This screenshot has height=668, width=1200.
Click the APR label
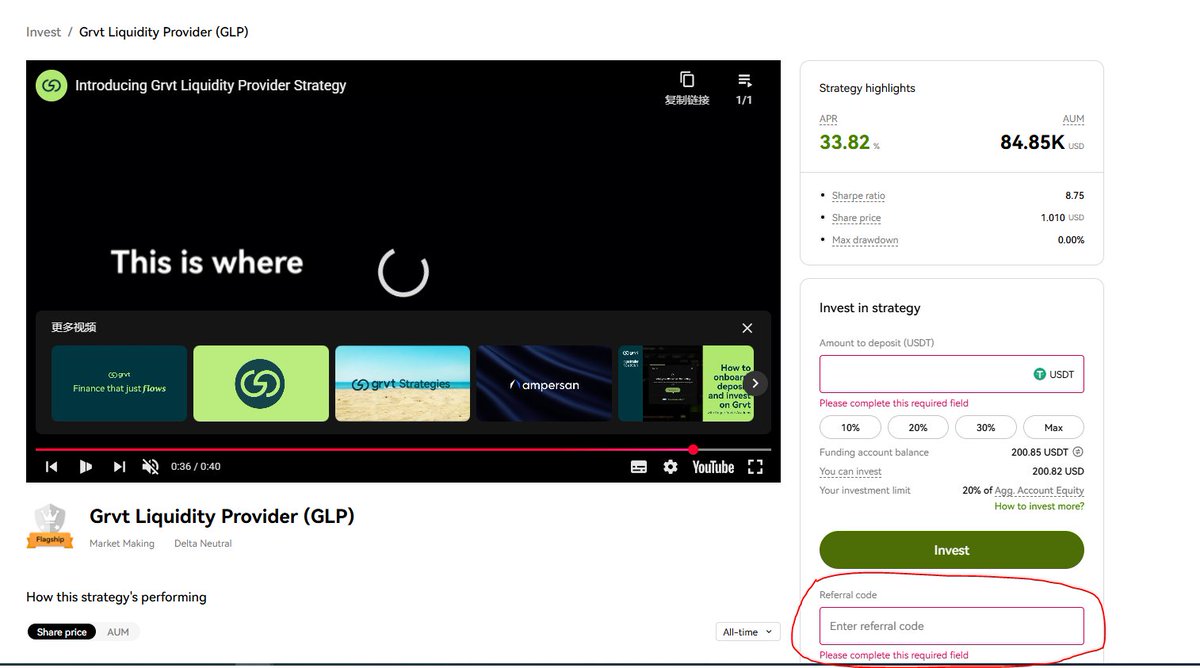coord(828,119)
